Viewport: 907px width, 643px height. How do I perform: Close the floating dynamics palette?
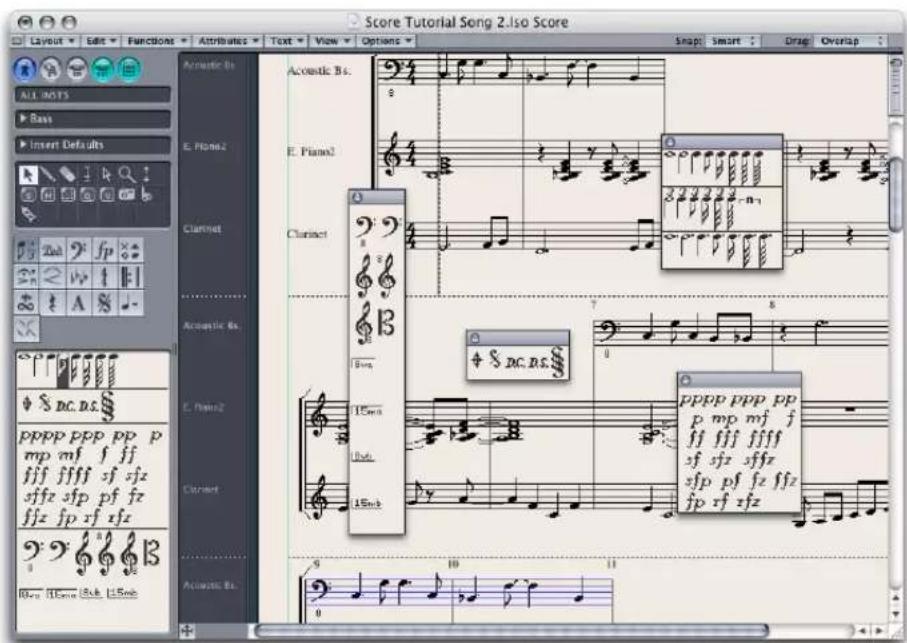coord(686,380)
